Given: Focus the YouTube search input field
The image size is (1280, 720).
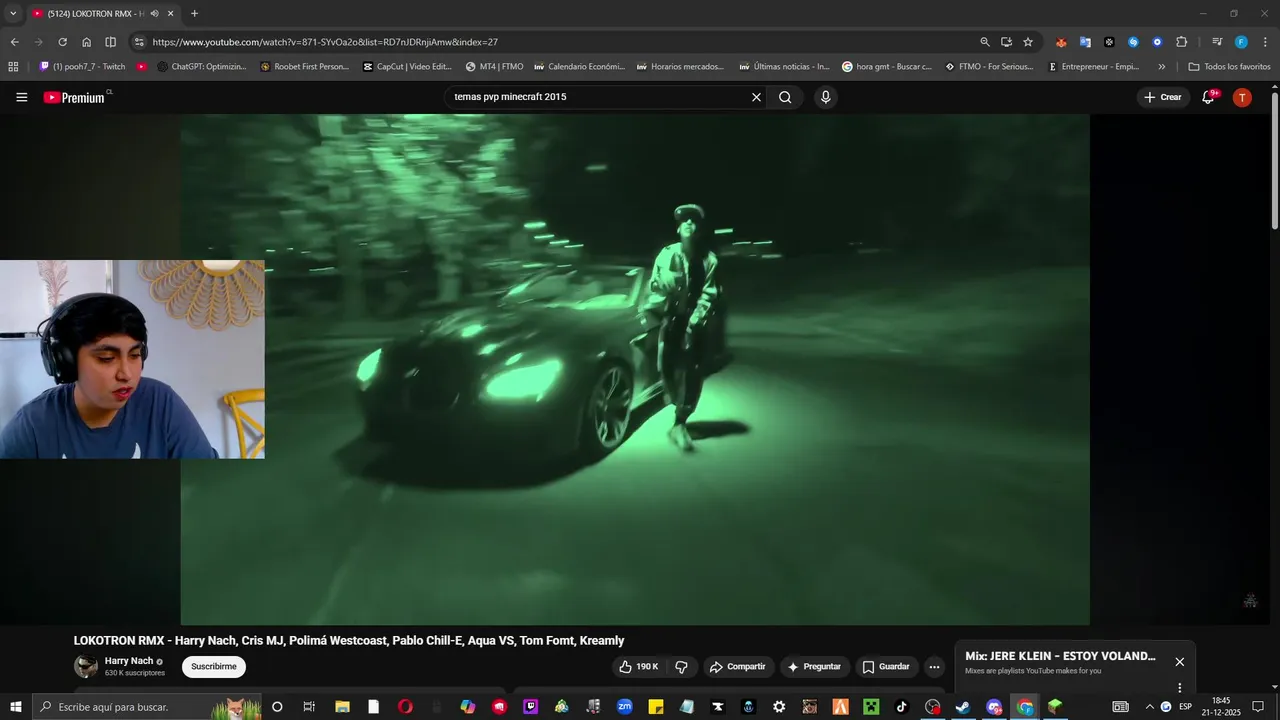Looking at the screenshot, I should coord(598,97).
